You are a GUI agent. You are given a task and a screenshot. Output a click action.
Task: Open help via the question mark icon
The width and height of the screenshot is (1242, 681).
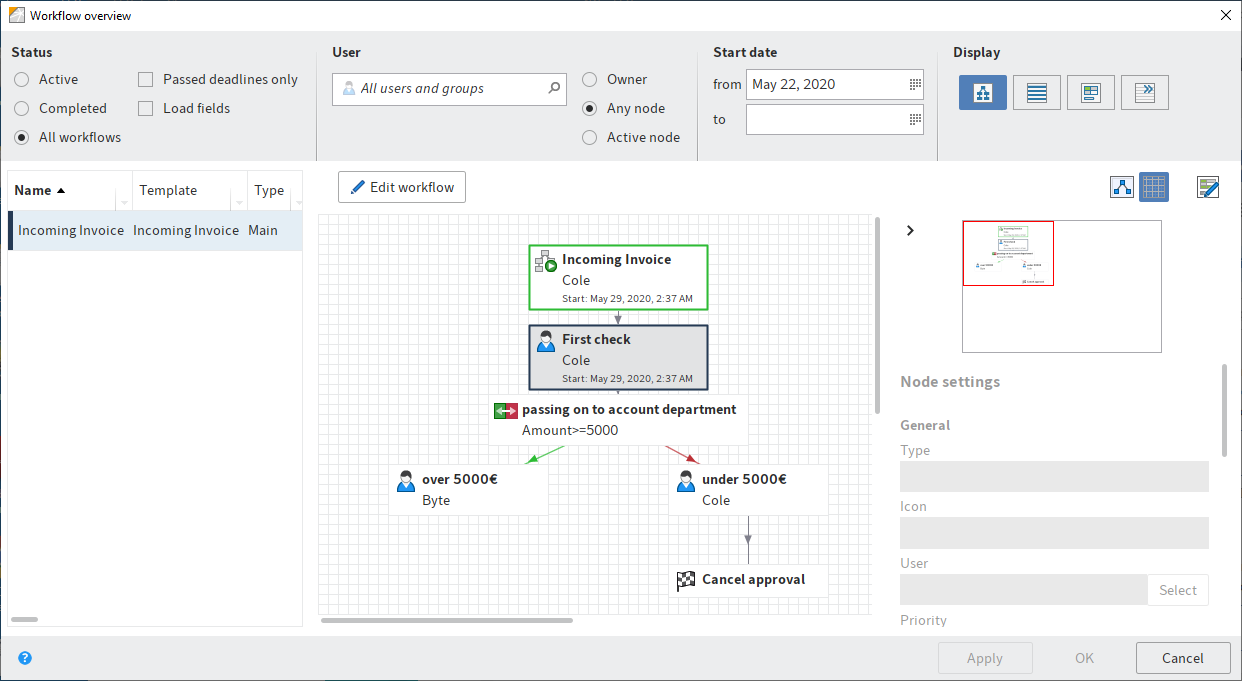click(25, 658)
